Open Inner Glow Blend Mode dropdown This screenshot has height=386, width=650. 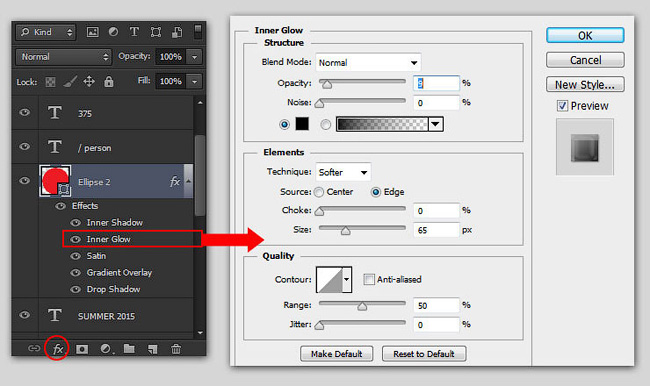(368, 63)
